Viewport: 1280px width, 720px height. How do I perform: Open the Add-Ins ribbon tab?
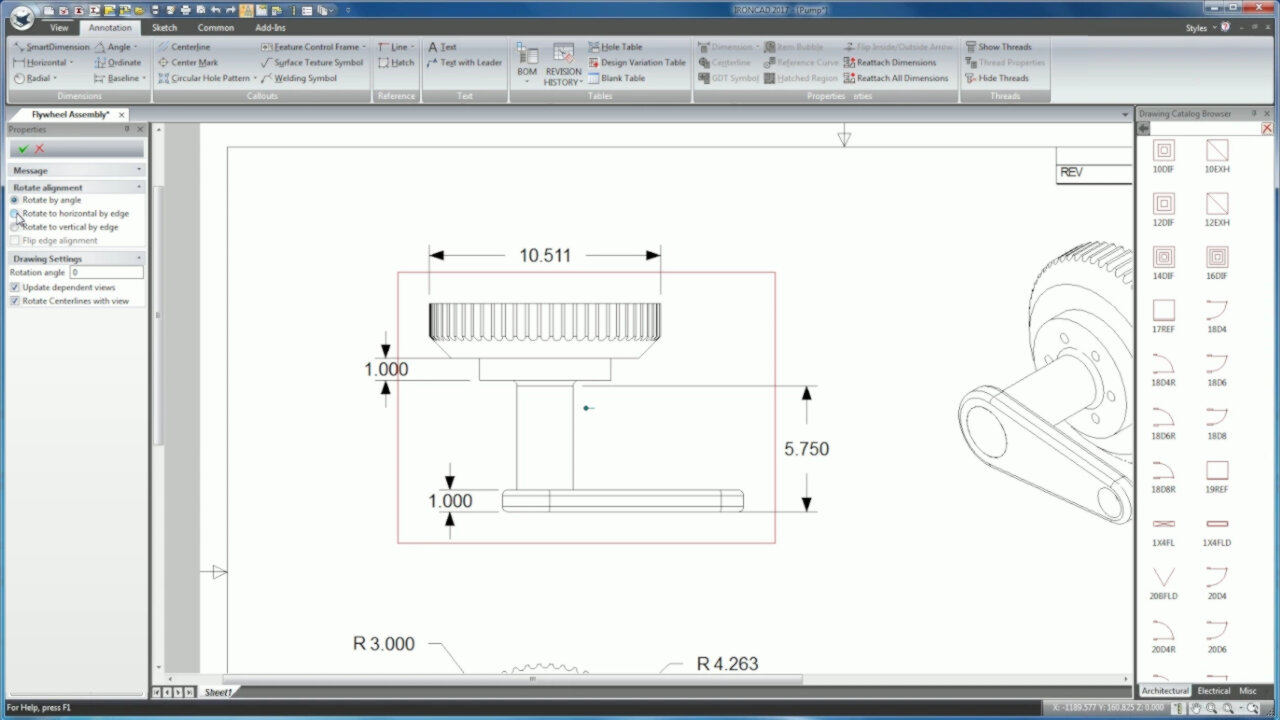click(270, 27)
